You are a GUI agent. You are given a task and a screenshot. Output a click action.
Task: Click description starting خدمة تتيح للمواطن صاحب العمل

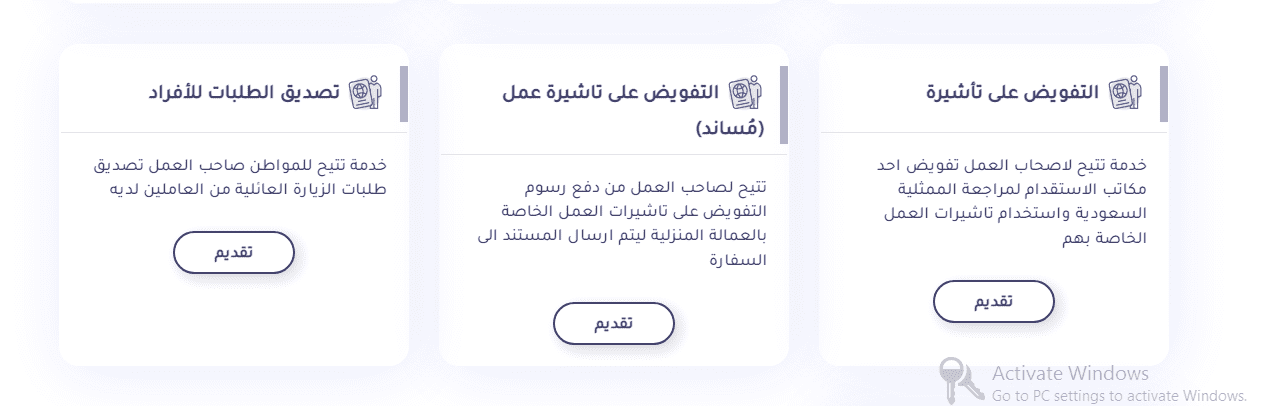pyautogui.click(x=236, y=177)
